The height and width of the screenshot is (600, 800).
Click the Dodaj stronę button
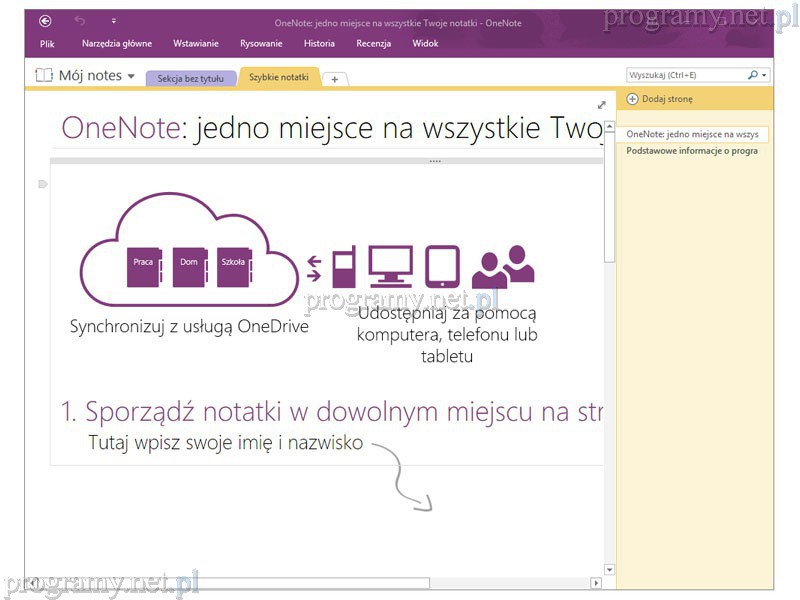660,99
